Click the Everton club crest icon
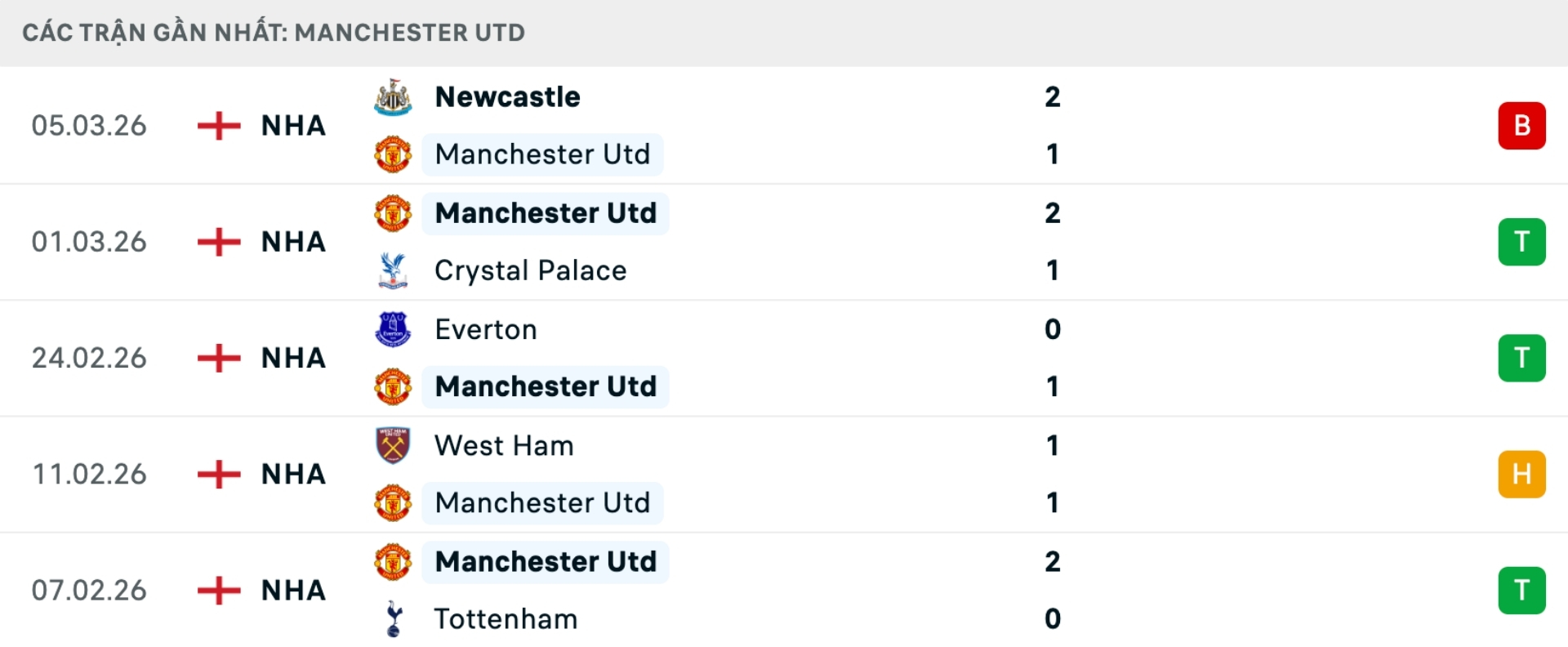This screenshot has height=647, width=1568. click(x=393, y=329)
